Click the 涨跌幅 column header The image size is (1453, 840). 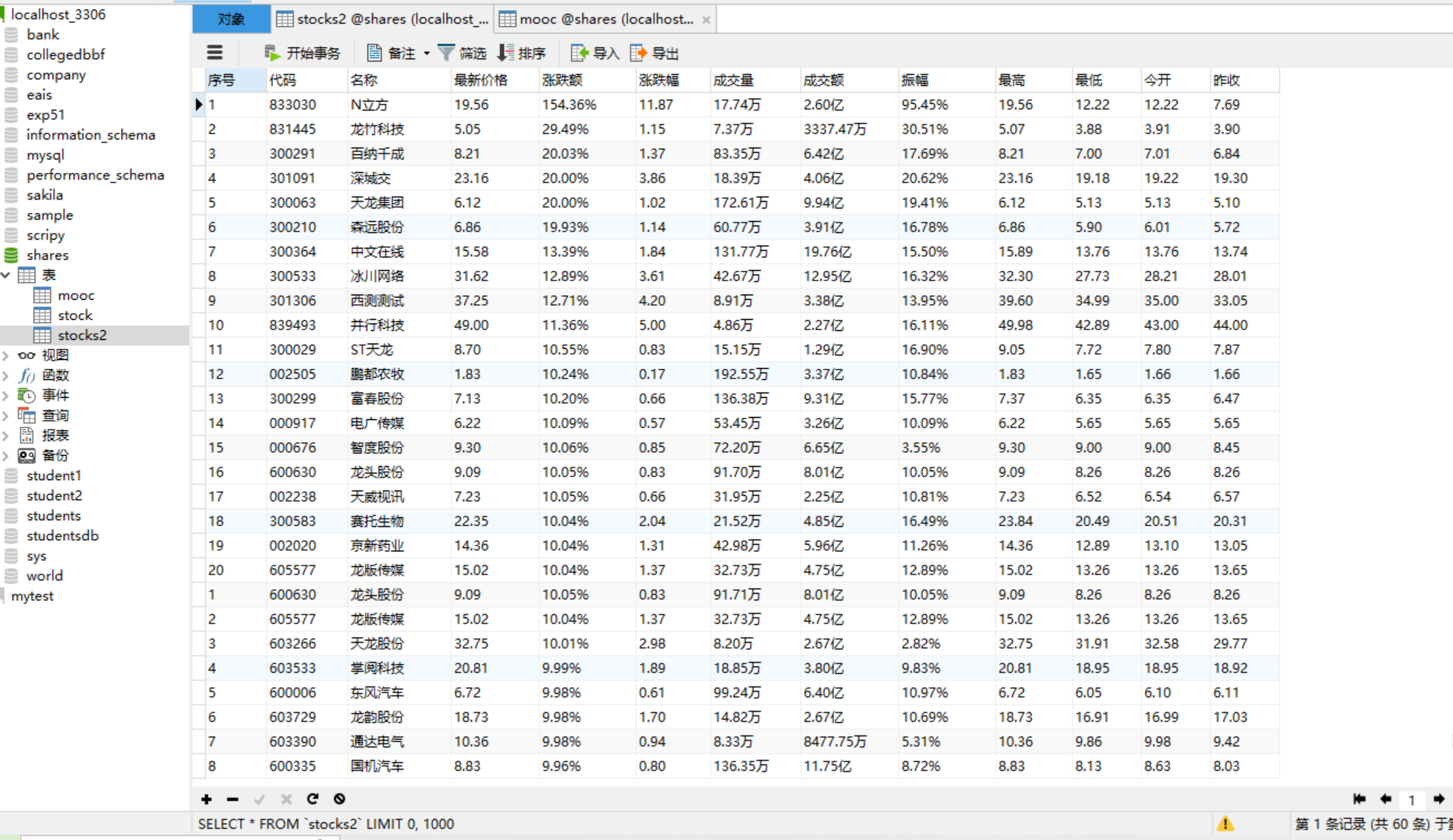tap(673, 80)
